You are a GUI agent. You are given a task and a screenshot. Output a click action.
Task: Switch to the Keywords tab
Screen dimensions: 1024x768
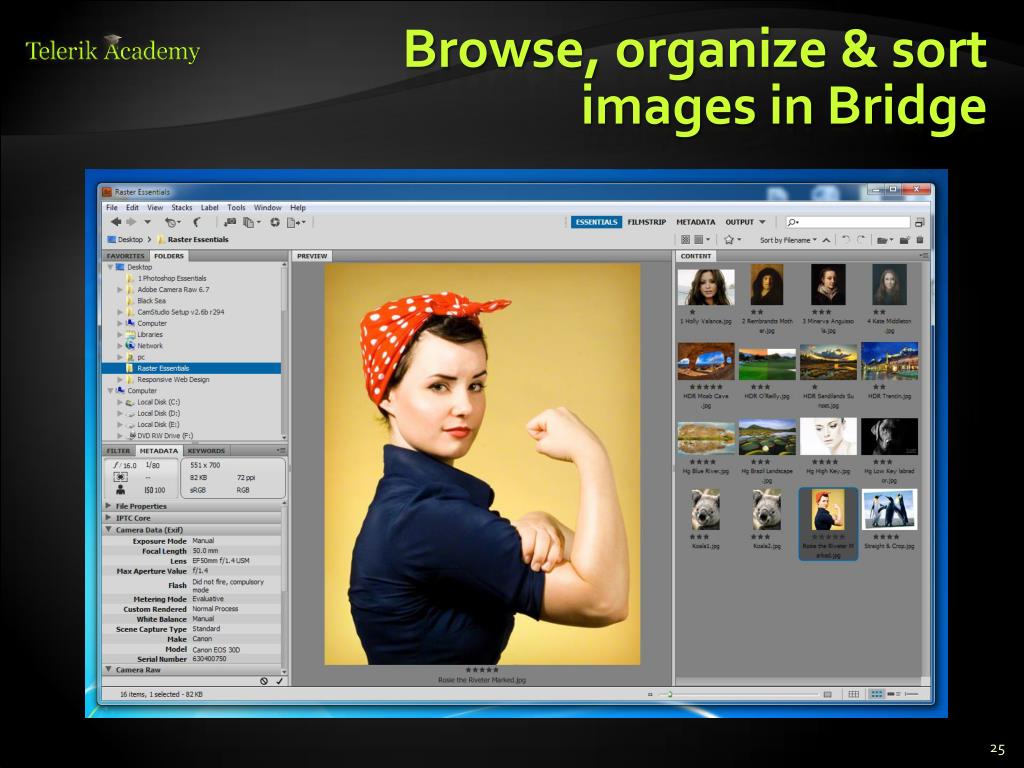click(x=206, y=451)
